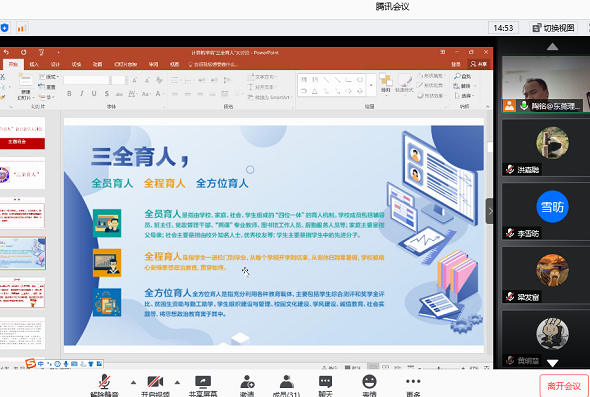Open the emoji reactions icon

[369, 386]
